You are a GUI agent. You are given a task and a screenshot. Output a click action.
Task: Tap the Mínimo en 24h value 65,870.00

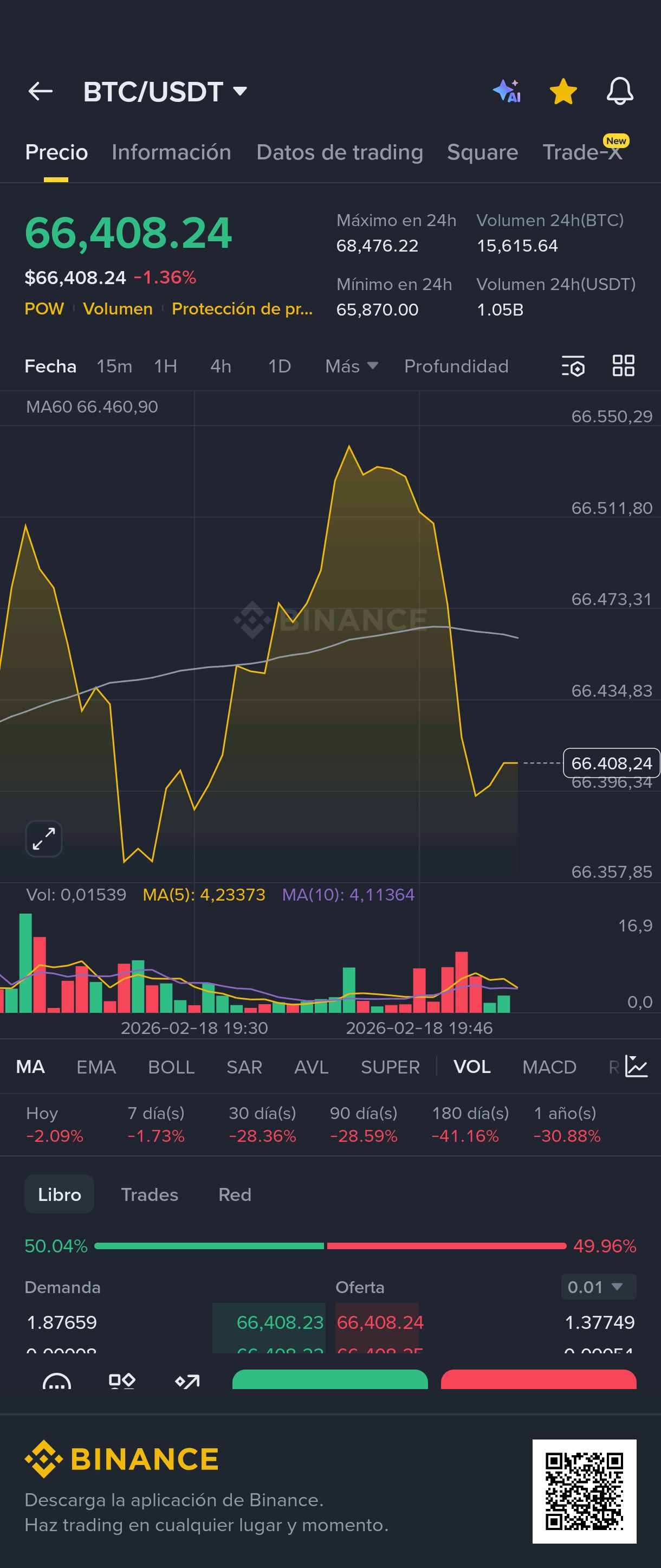tap(377, 310)
